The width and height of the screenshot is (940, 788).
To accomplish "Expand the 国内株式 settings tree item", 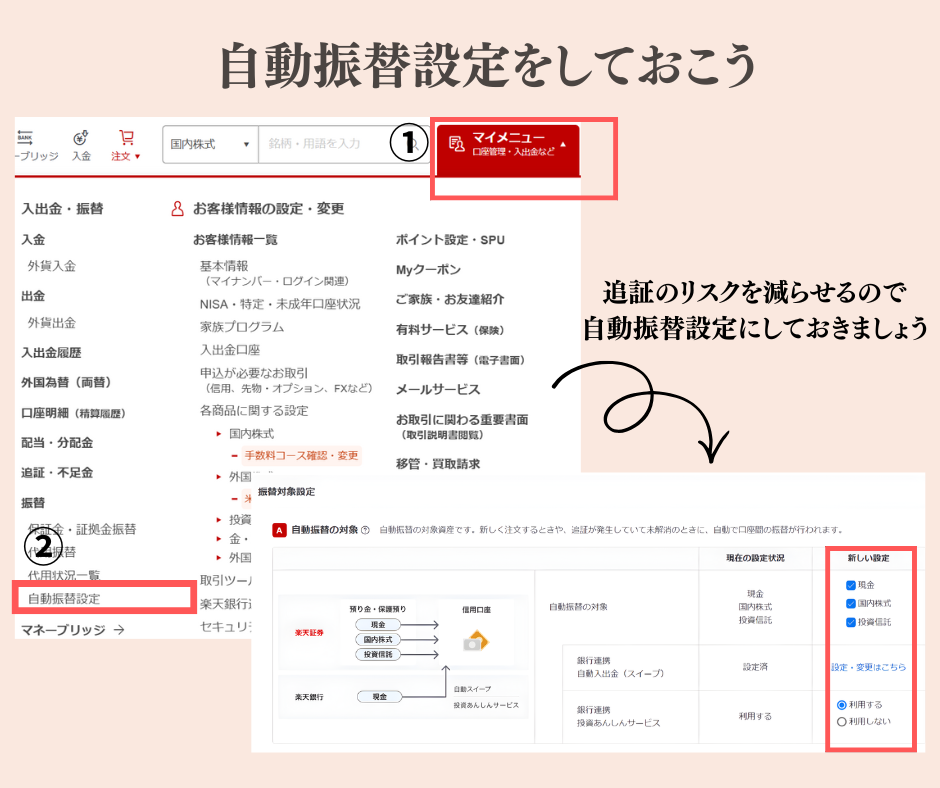I will [x=219, y=434].
